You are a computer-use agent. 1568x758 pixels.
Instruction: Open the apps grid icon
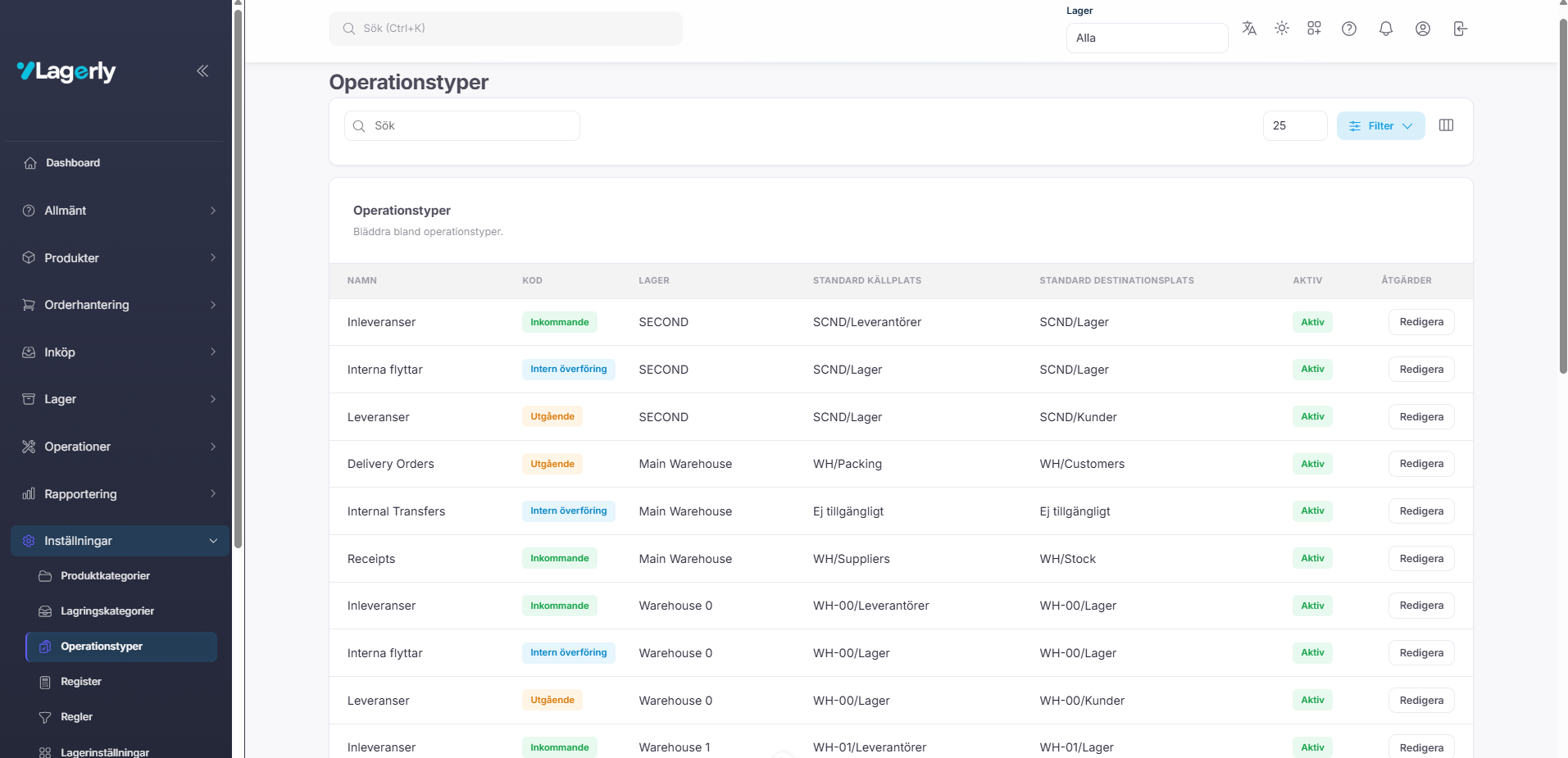(1315, 29)
